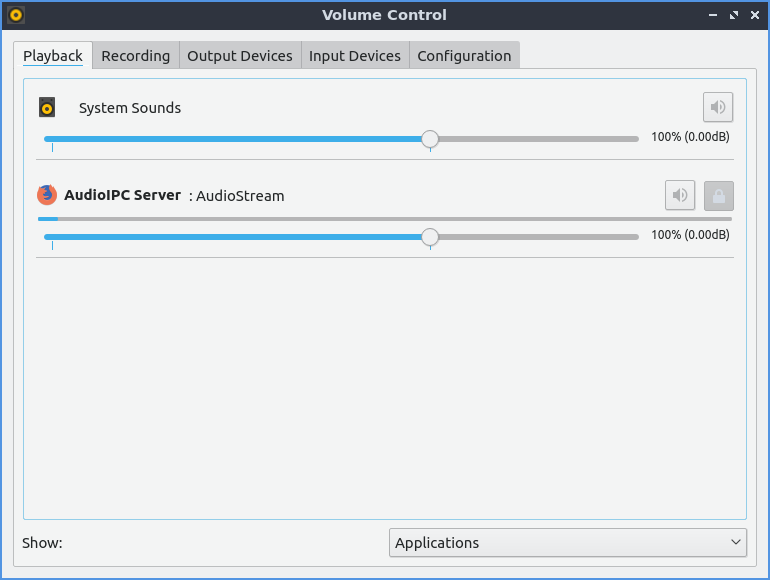770x580 pixels.
Task: Minimize the Volume Control window
Action: point(714,15)
